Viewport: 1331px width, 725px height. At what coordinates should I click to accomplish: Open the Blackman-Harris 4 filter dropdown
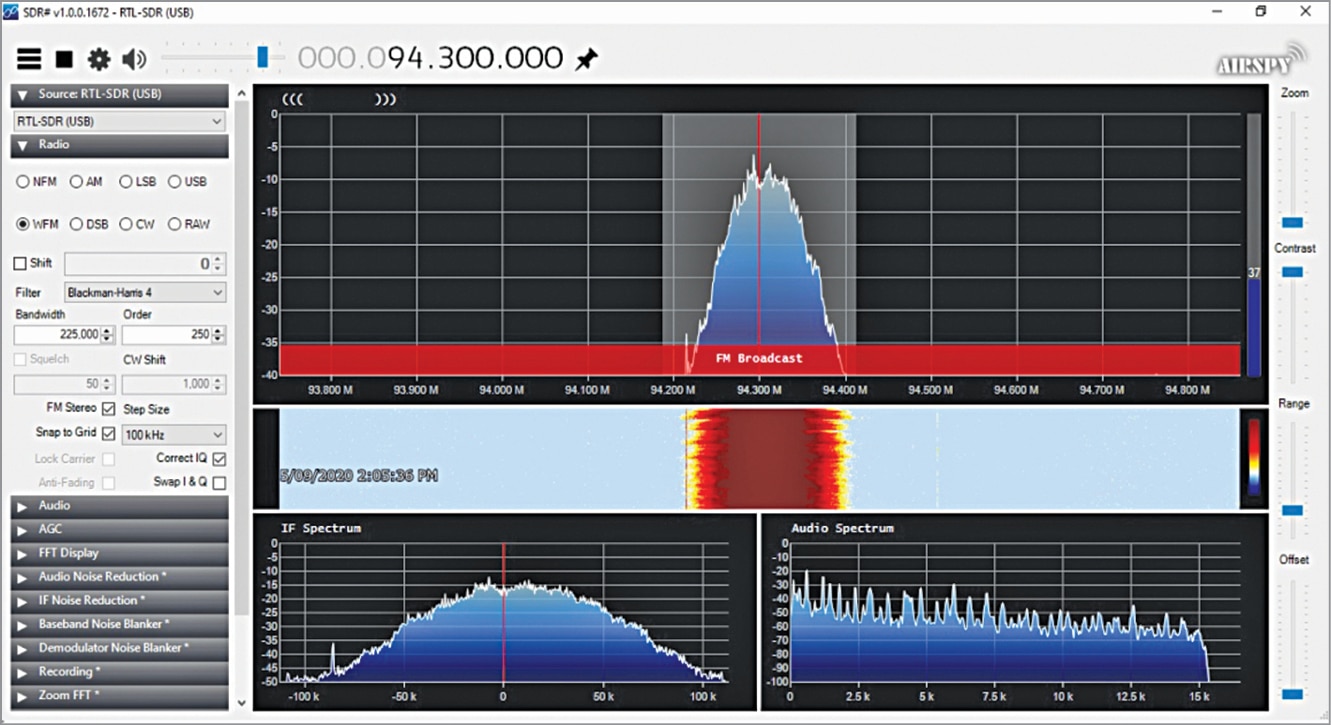click(145, 293)
